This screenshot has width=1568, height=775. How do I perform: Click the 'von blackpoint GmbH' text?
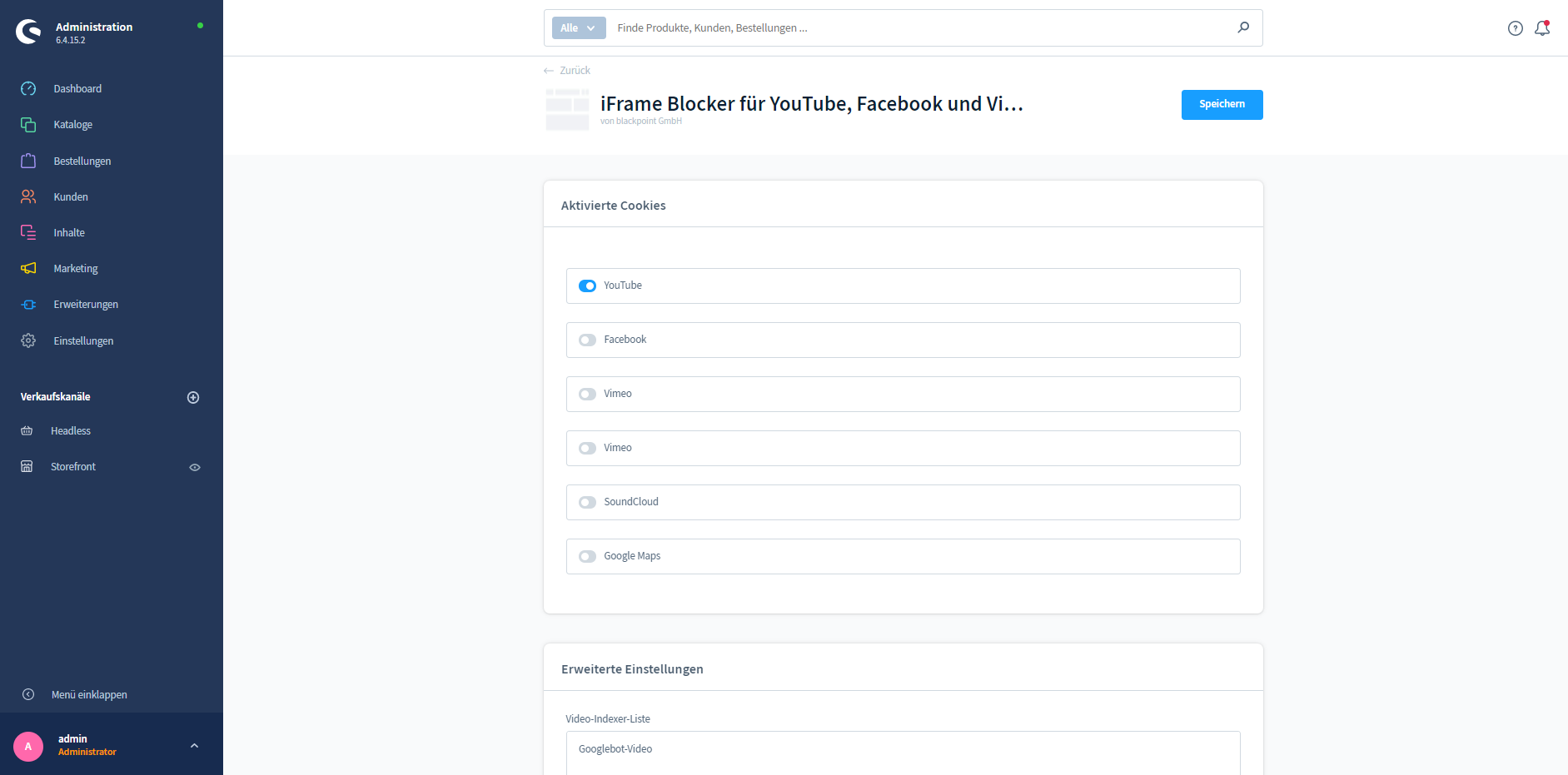click(641, 122)
